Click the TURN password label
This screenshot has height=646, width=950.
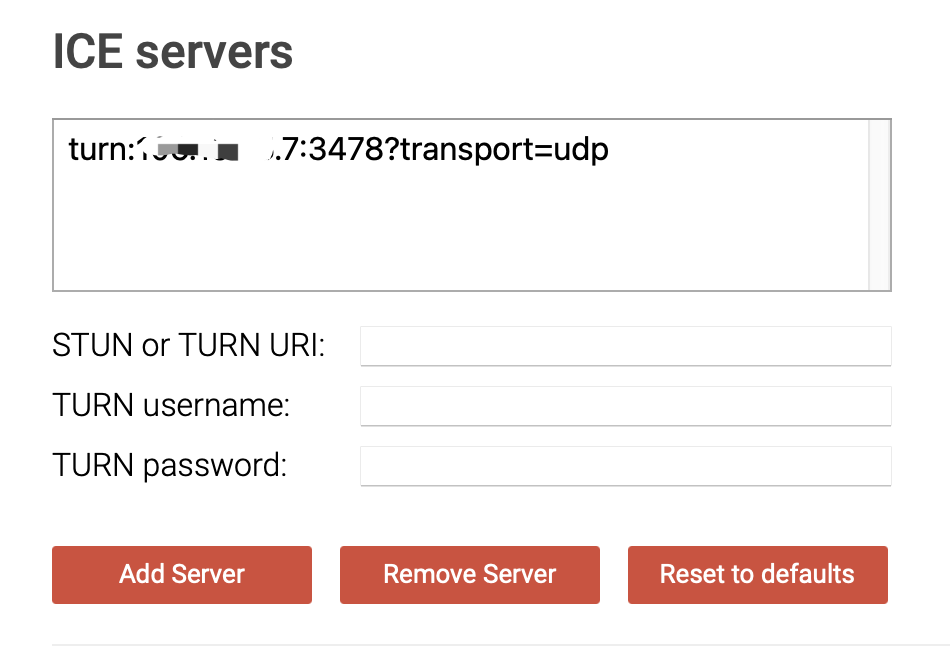(x=167, y=465)
